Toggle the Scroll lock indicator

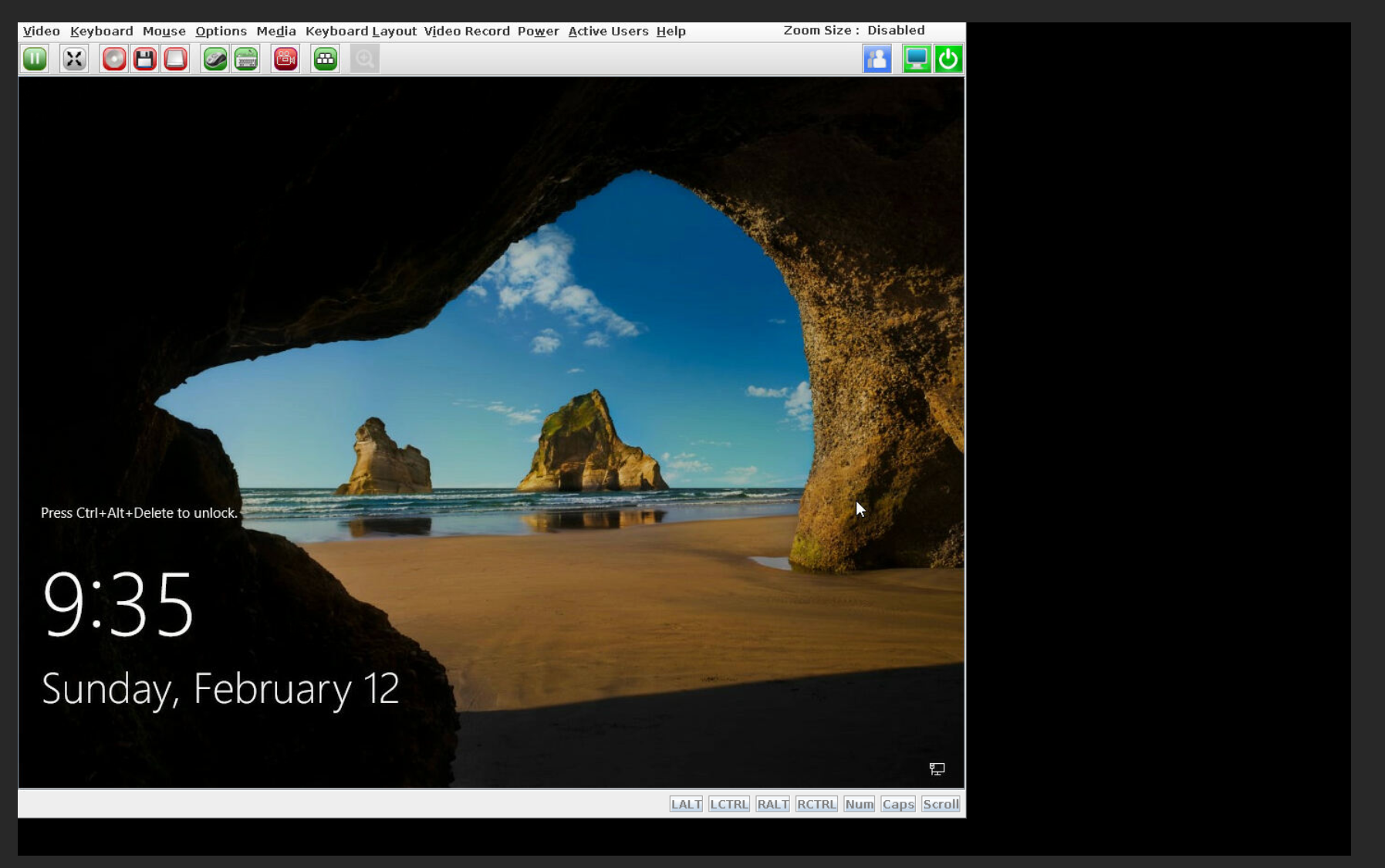[x=941, y=804]
